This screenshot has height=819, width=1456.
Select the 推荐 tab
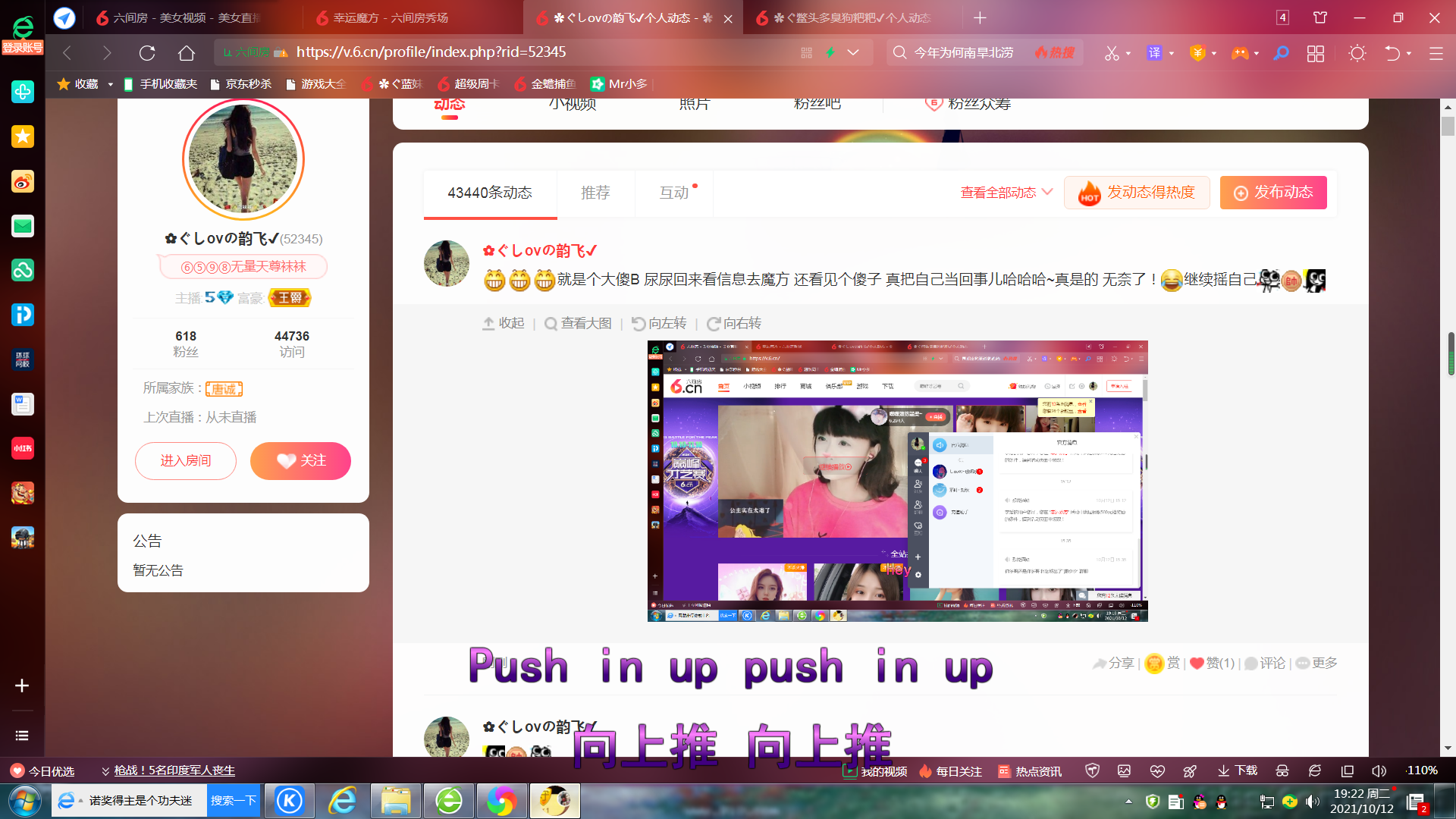[595, 193]
